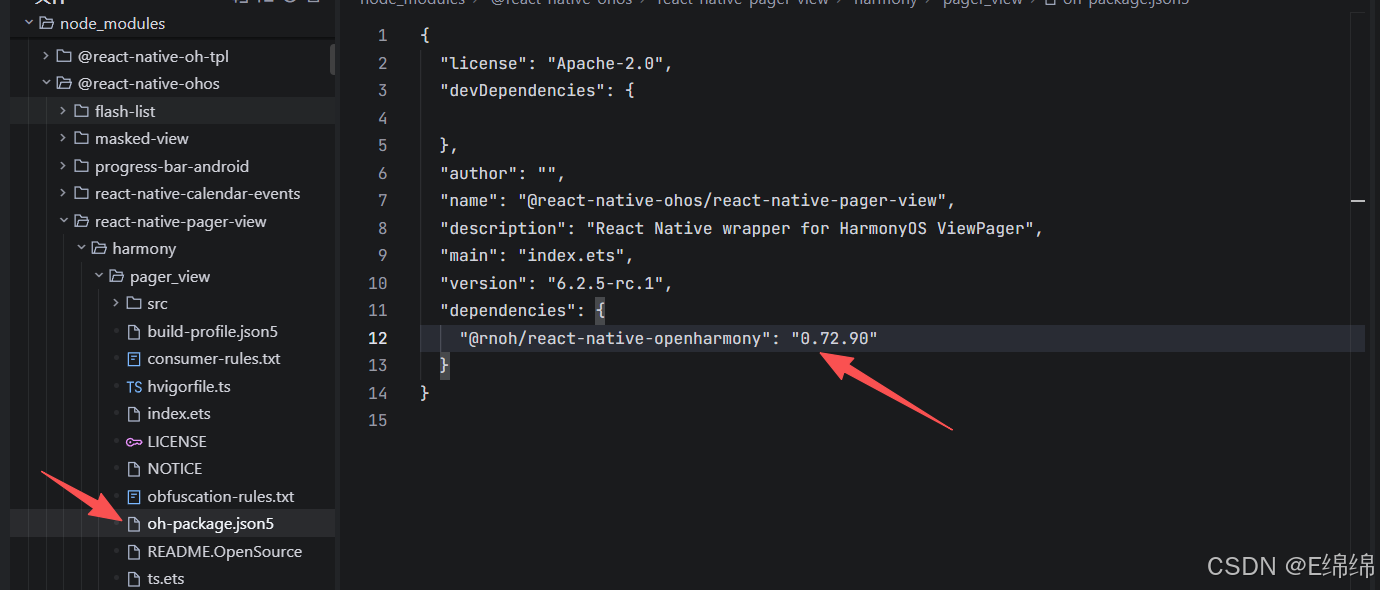This screenshot has width=1380, height=590.
Task: Click the "devDependencies" key in the editor
Action: [523, 90]
